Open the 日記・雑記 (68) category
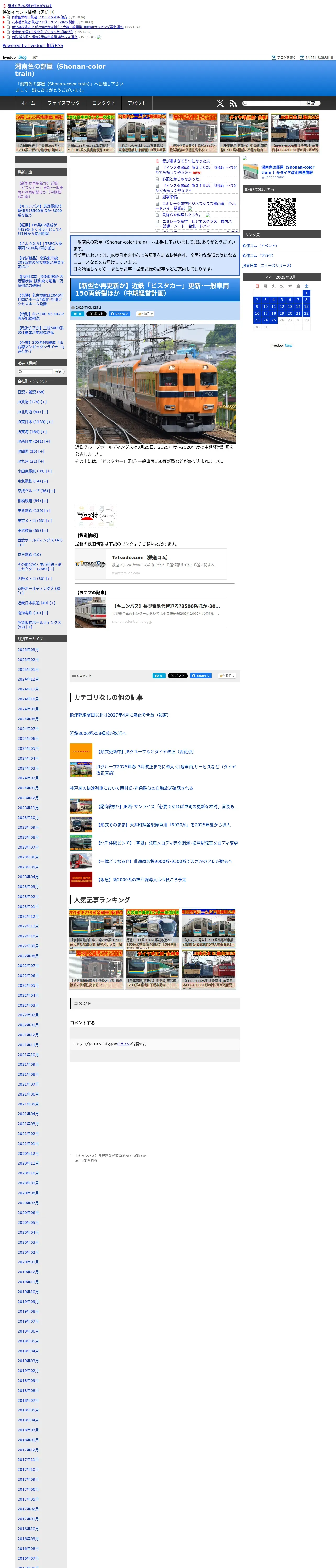This screenshot has width=336, height=1568. point(31,392)
